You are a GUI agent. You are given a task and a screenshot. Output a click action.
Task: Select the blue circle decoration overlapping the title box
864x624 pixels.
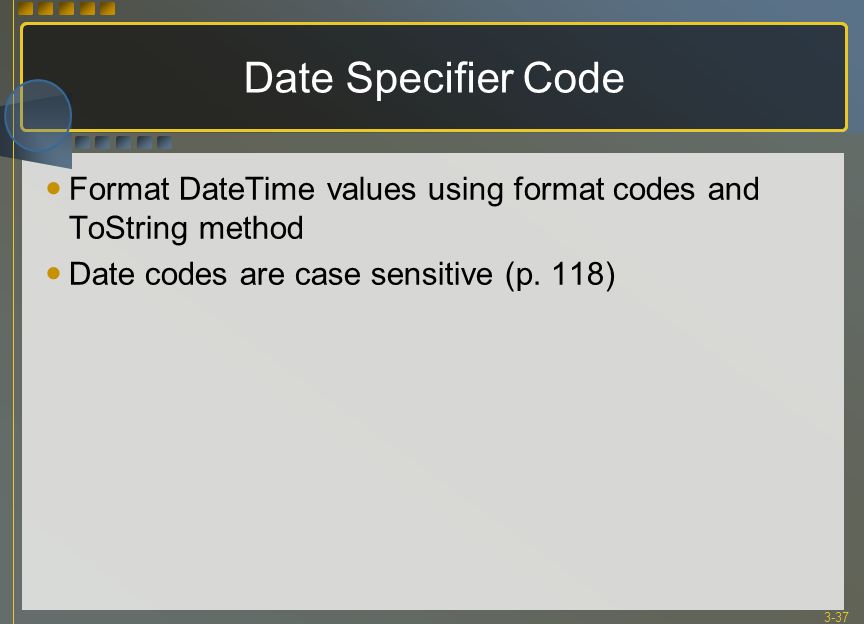[x=38, y=116]
